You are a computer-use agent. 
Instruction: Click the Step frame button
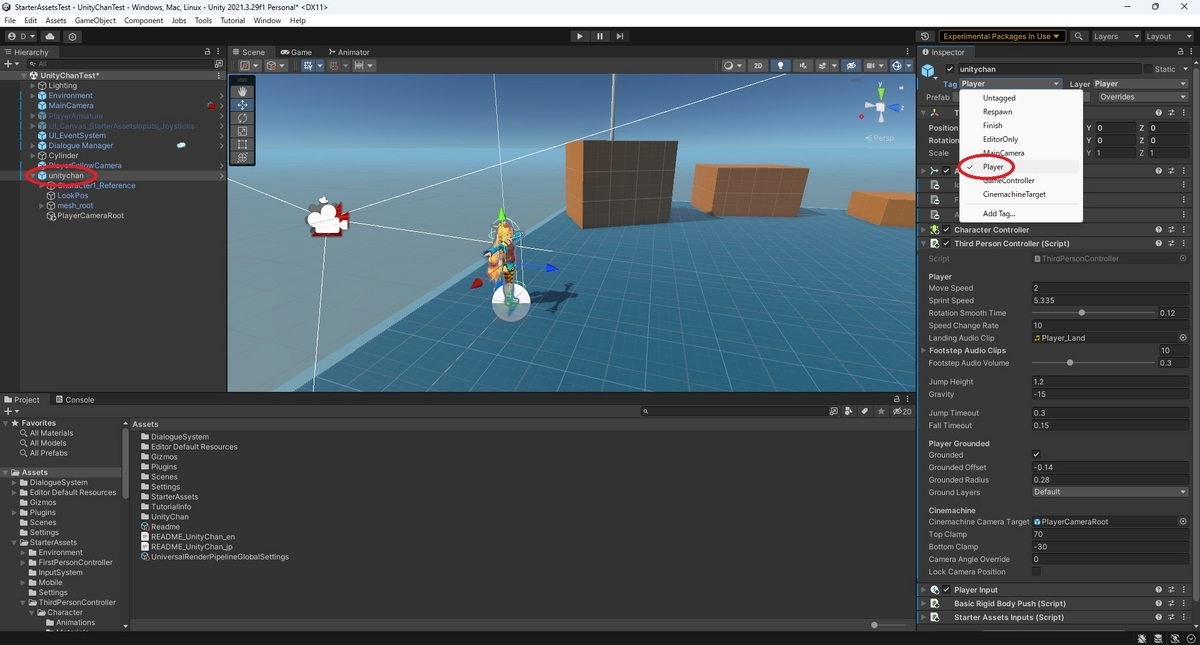click(620, 36)
